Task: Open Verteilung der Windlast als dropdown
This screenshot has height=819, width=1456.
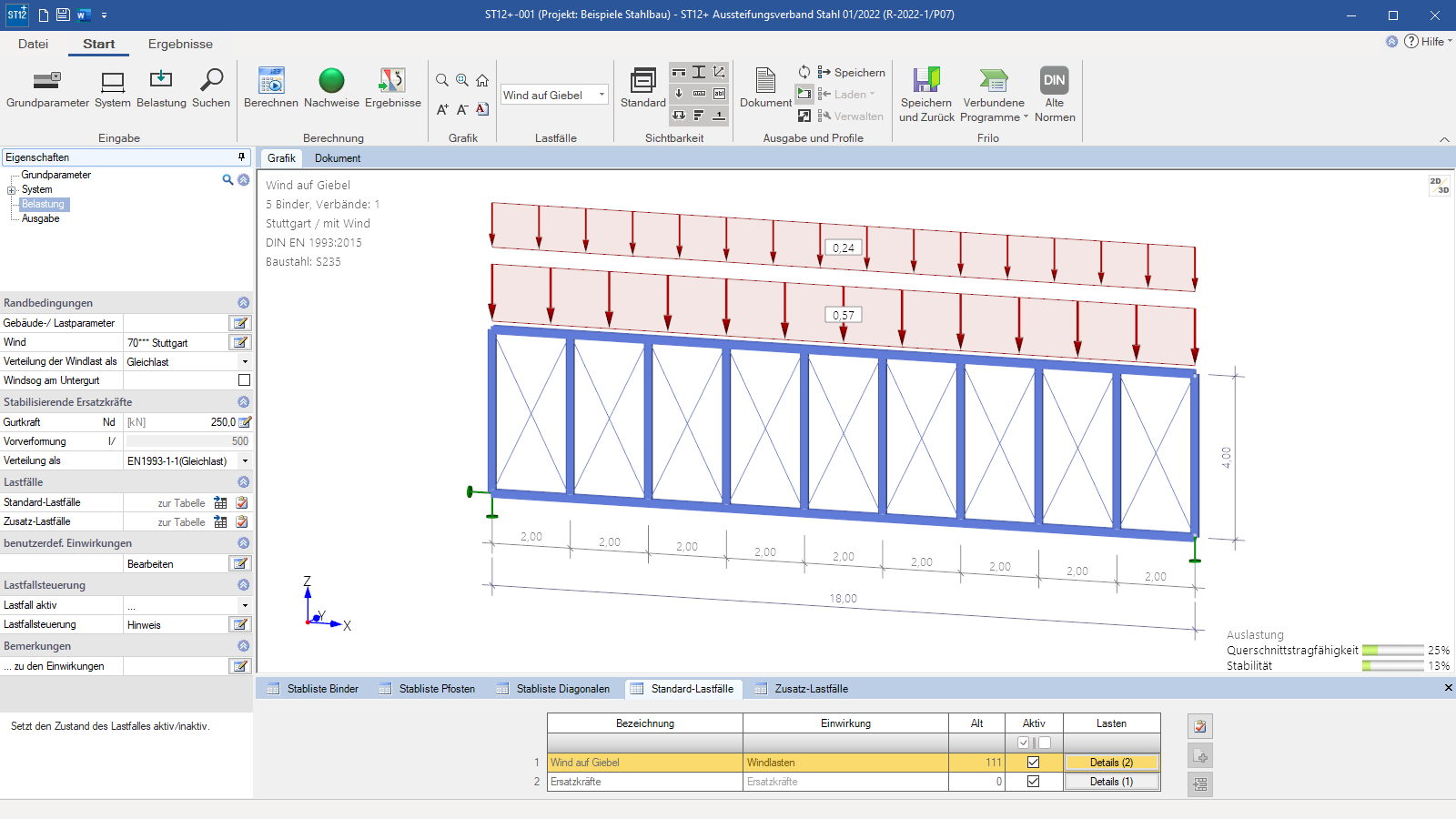Action: pos(245,362)
